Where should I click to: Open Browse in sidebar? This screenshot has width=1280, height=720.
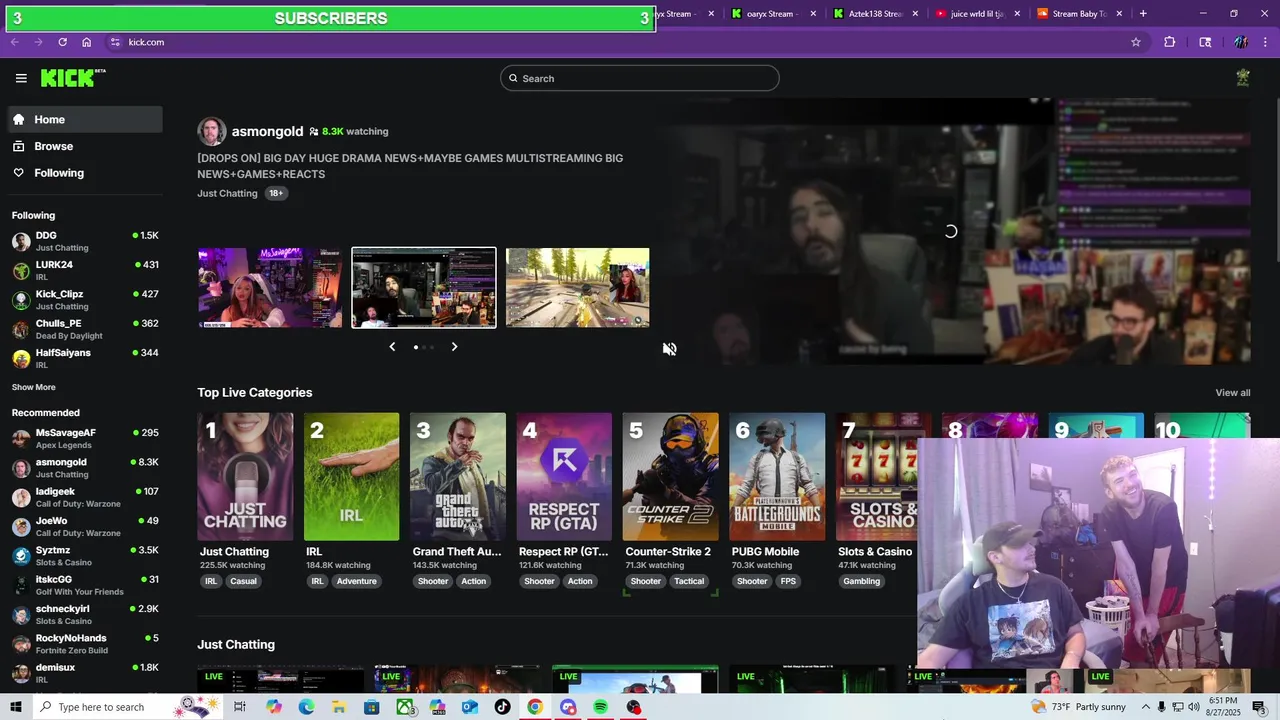[x=85, y=146]
